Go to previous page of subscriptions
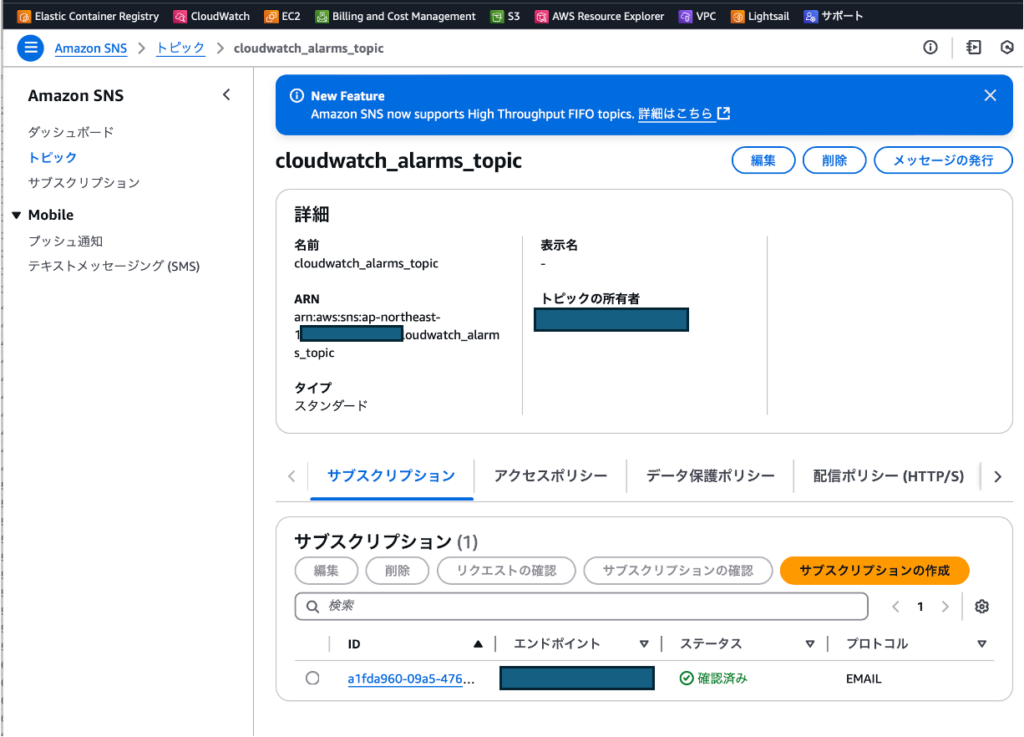1024x737 pixels. point(895,606)
